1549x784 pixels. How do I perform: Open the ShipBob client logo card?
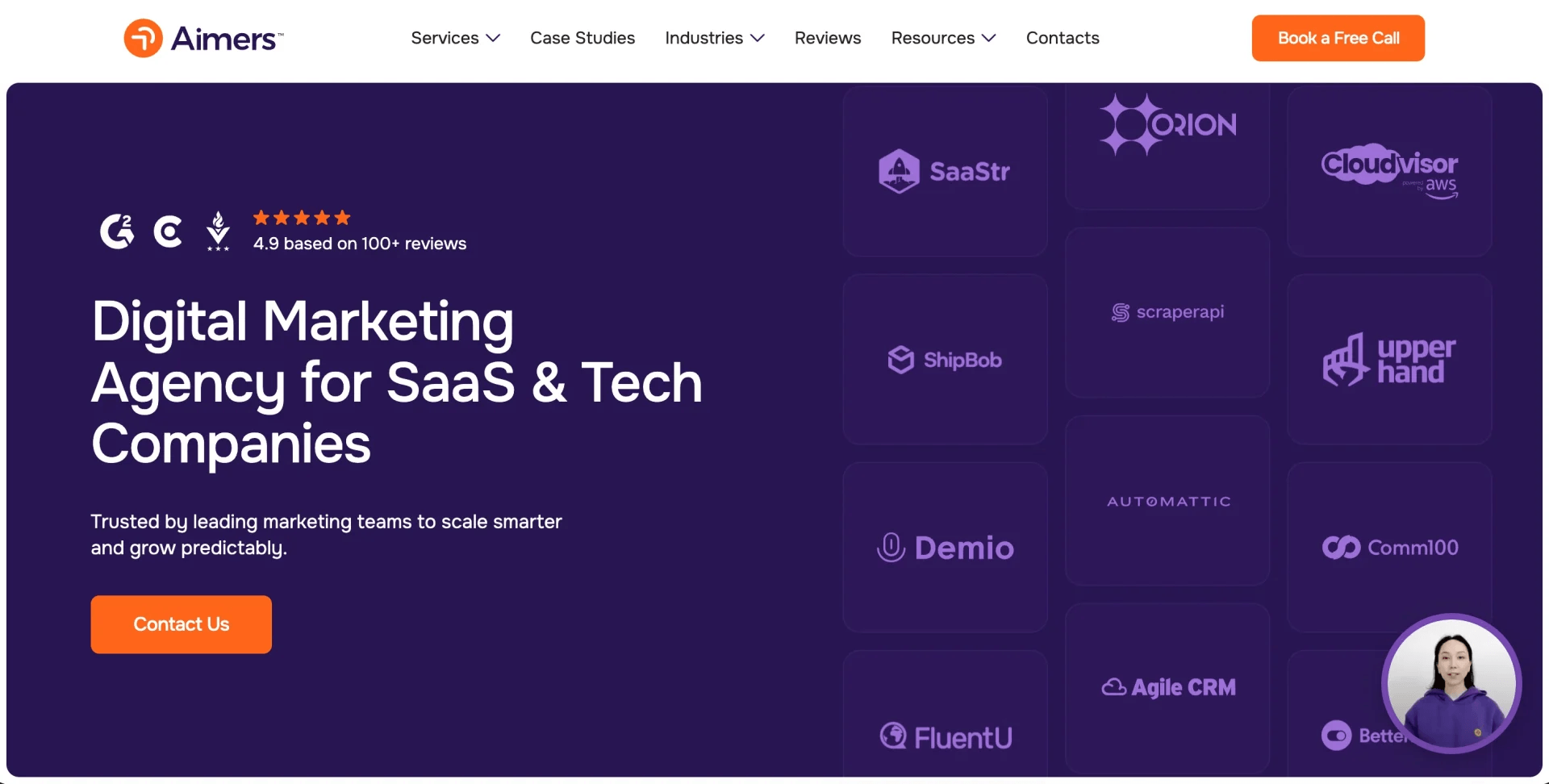pos(946,359)
